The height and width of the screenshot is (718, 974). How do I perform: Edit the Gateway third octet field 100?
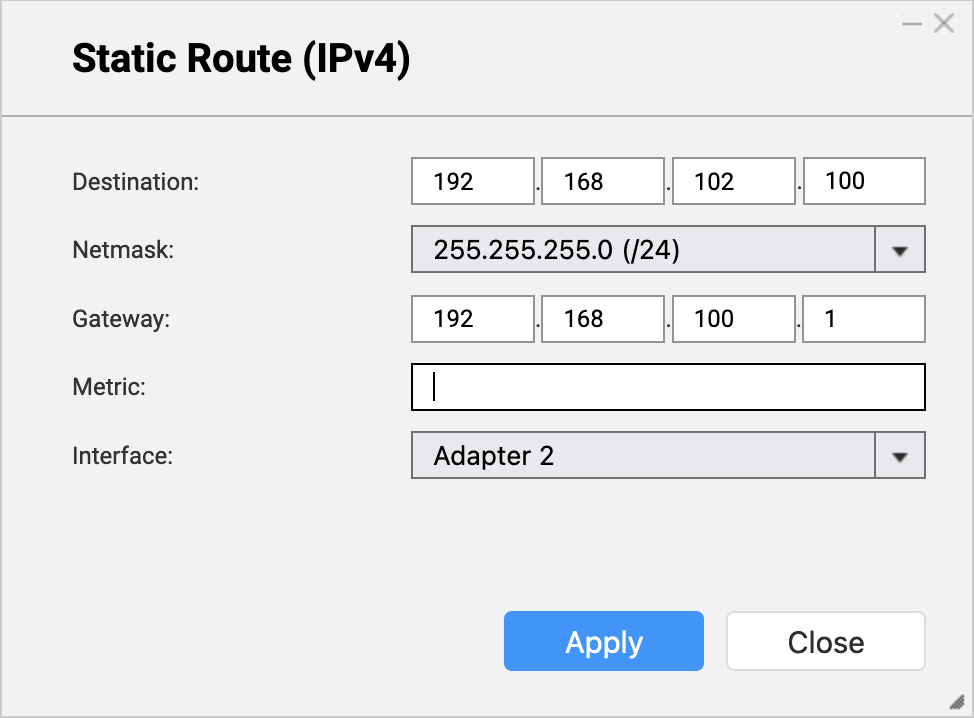point(734,319)
